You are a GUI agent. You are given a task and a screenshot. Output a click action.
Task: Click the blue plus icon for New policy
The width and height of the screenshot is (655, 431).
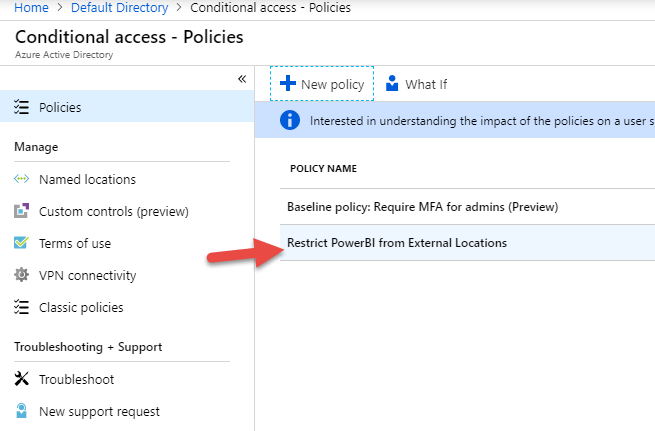(x=288, y=83)
